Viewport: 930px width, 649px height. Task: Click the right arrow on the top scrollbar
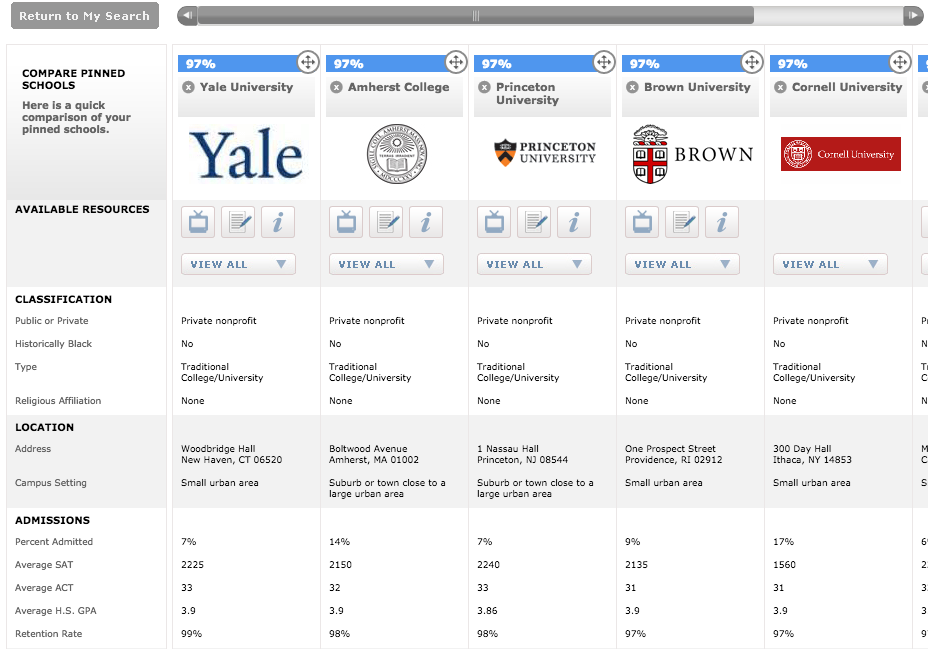914,15
